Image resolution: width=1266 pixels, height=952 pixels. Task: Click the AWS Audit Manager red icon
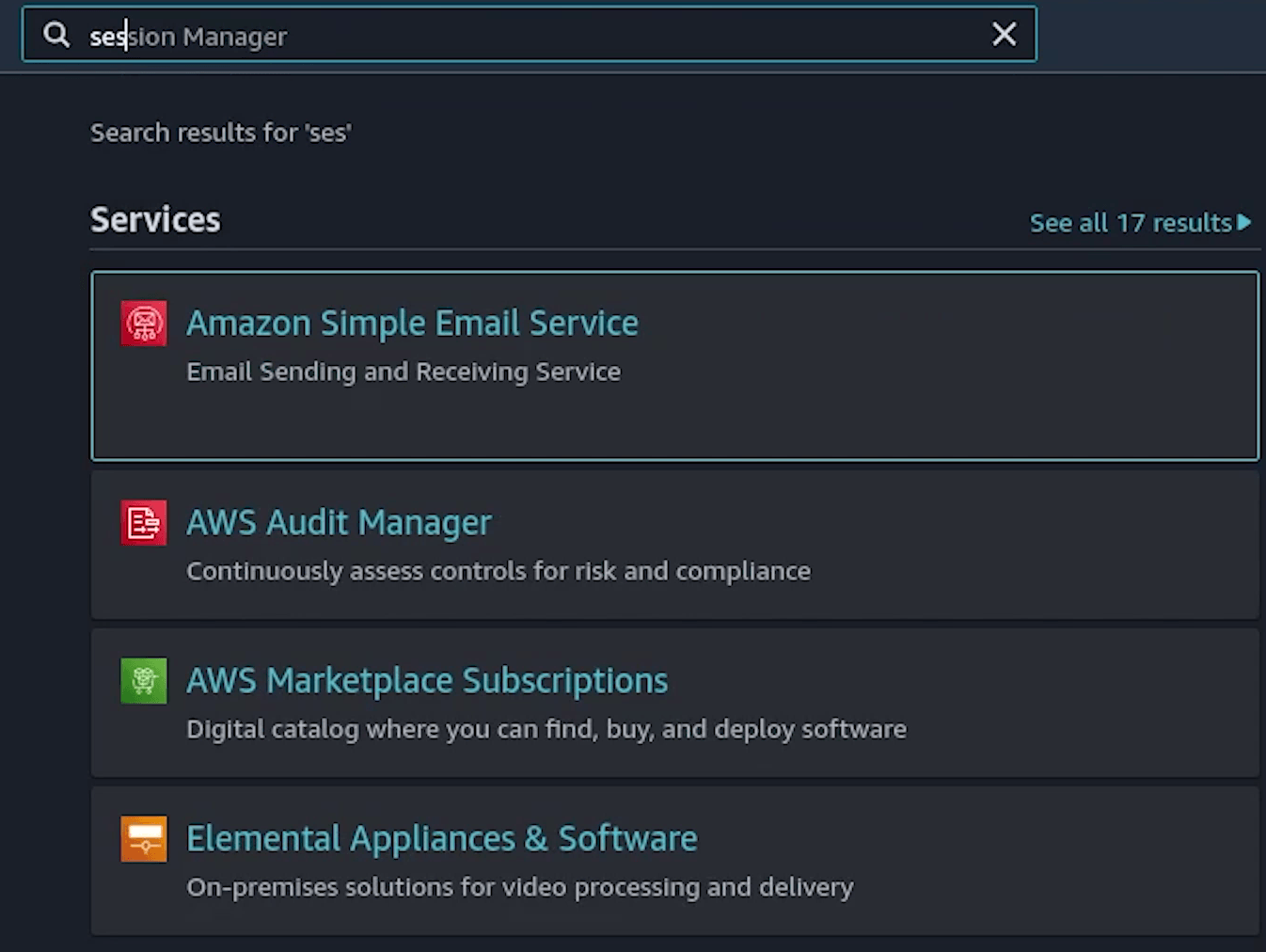tap(144, 523)
